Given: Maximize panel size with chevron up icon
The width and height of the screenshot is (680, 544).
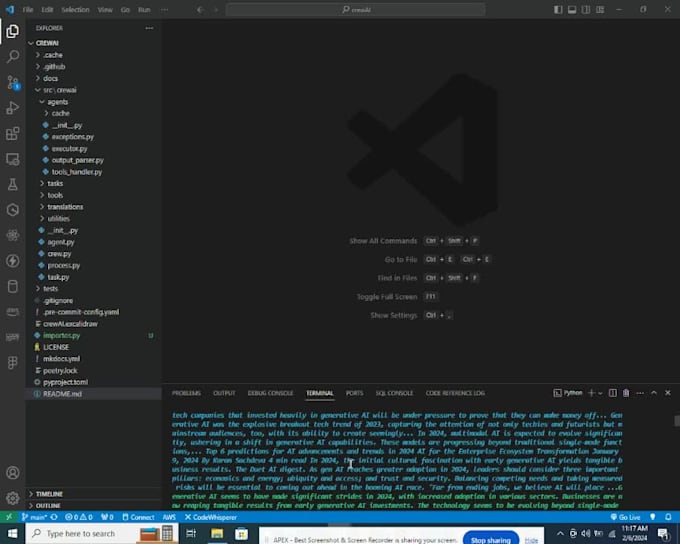Looking at the screenshot, I should pyautogui.click(x=654, y=393).
